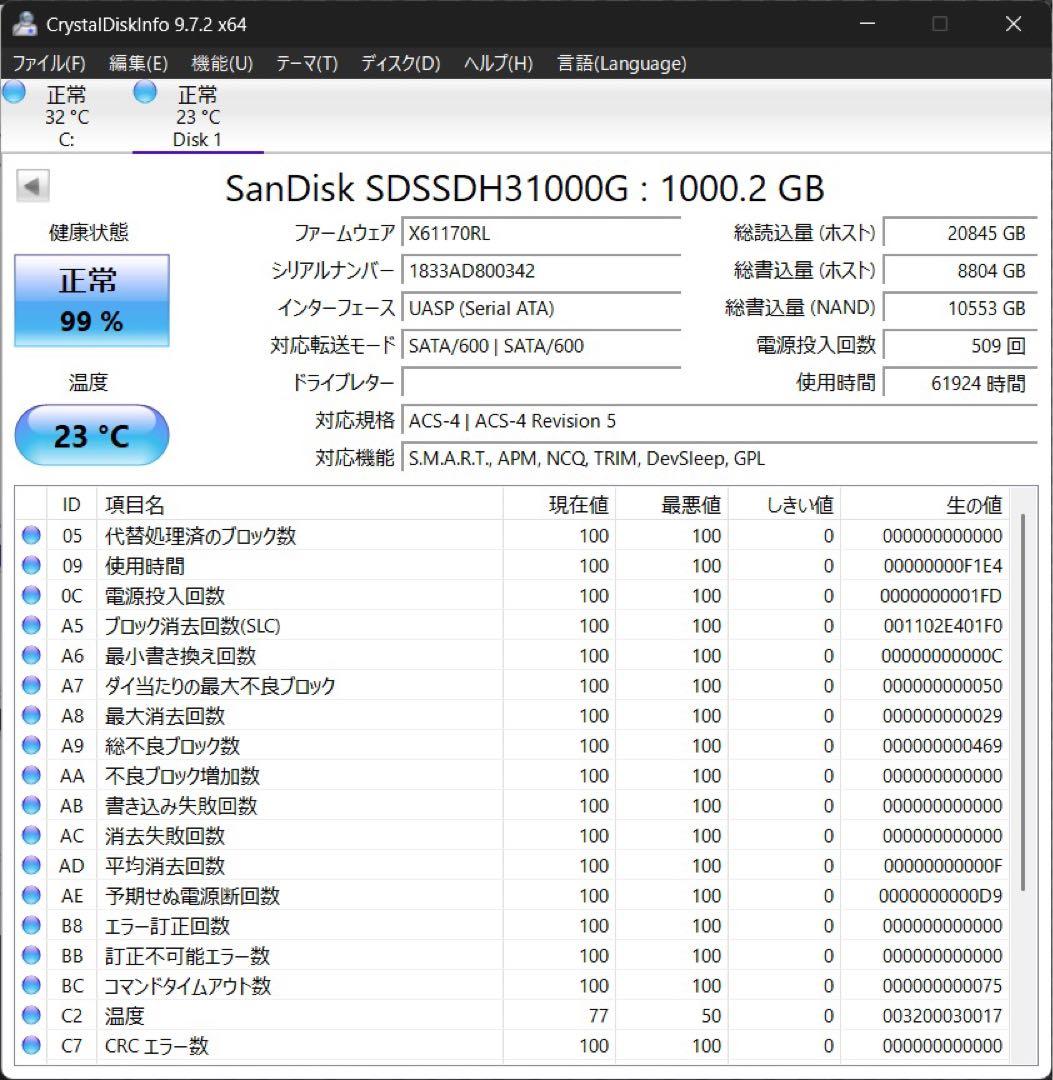
Task: Click status orb for ID A6 row
Action: point(31,655)
